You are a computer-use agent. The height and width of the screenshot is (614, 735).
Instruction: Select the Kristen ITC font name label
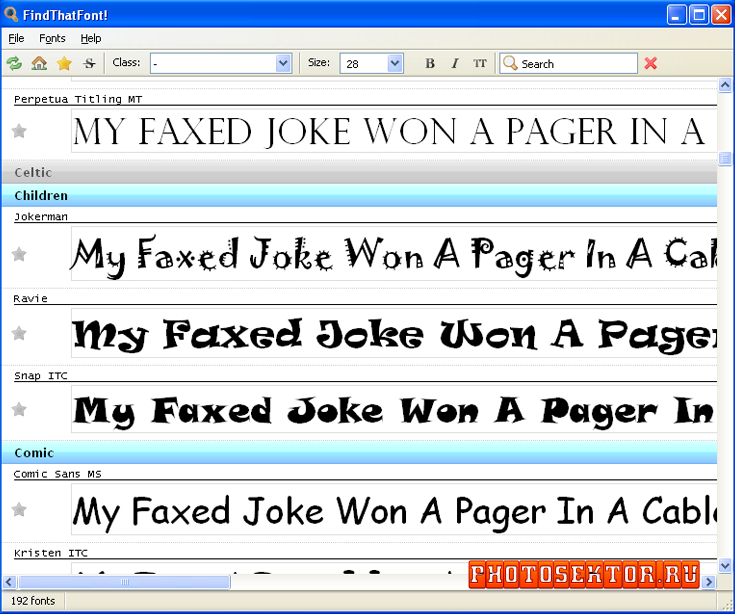[51, 553]
